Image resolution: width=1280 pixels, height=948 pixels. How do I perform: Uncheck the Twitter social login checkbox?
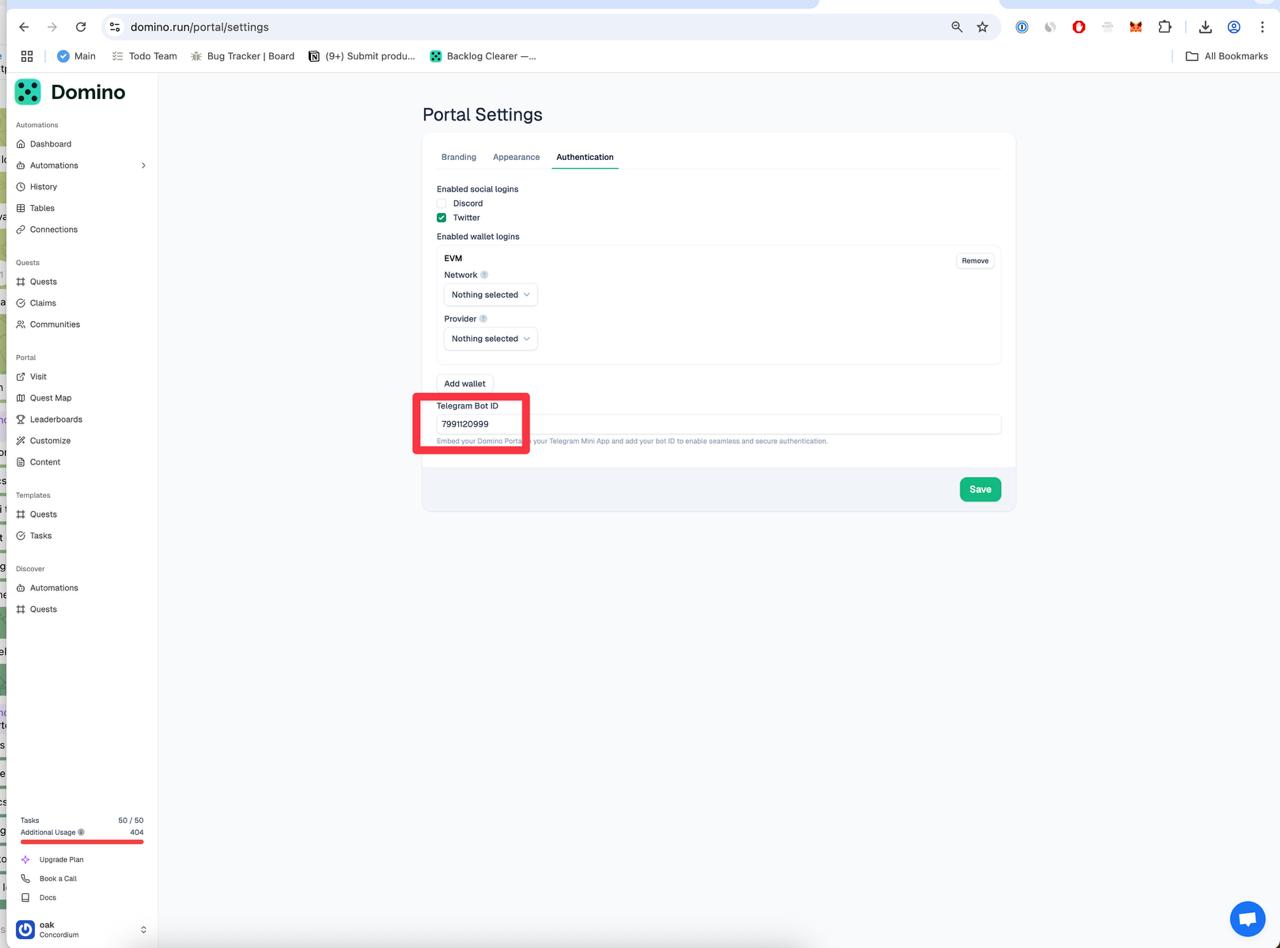coord(441,217)
